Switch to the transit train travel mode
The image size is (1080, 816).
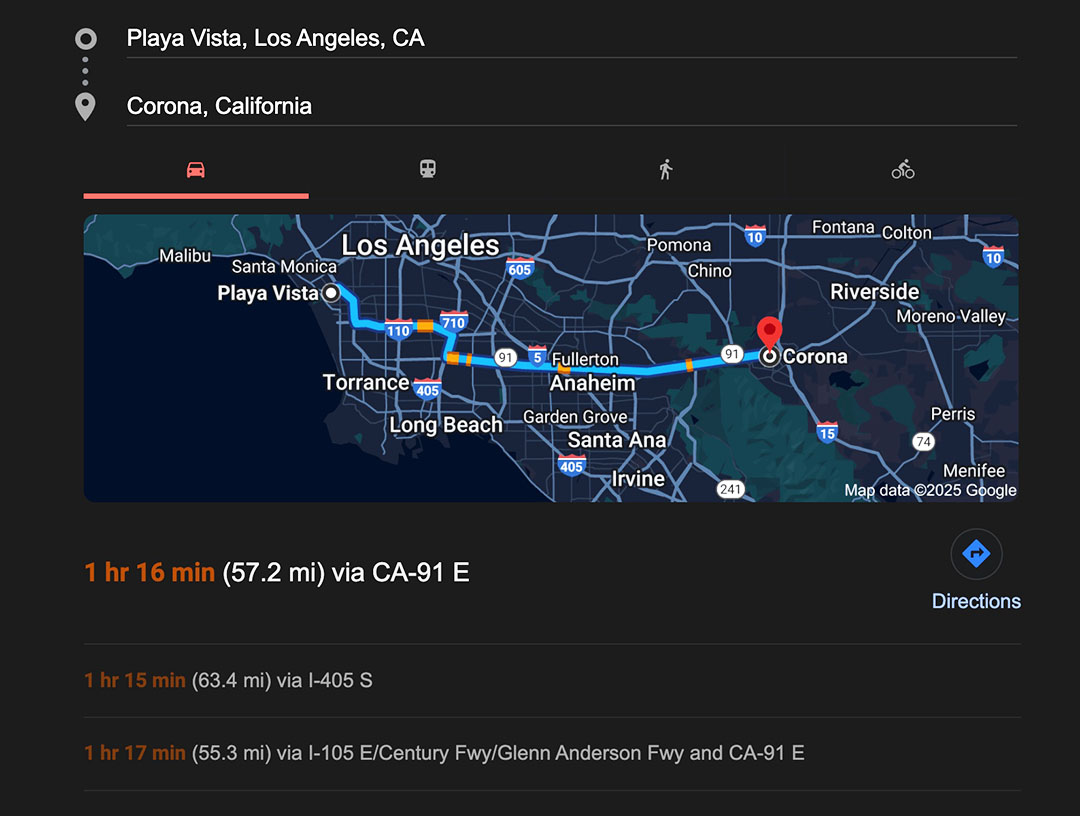coord(428,170)
